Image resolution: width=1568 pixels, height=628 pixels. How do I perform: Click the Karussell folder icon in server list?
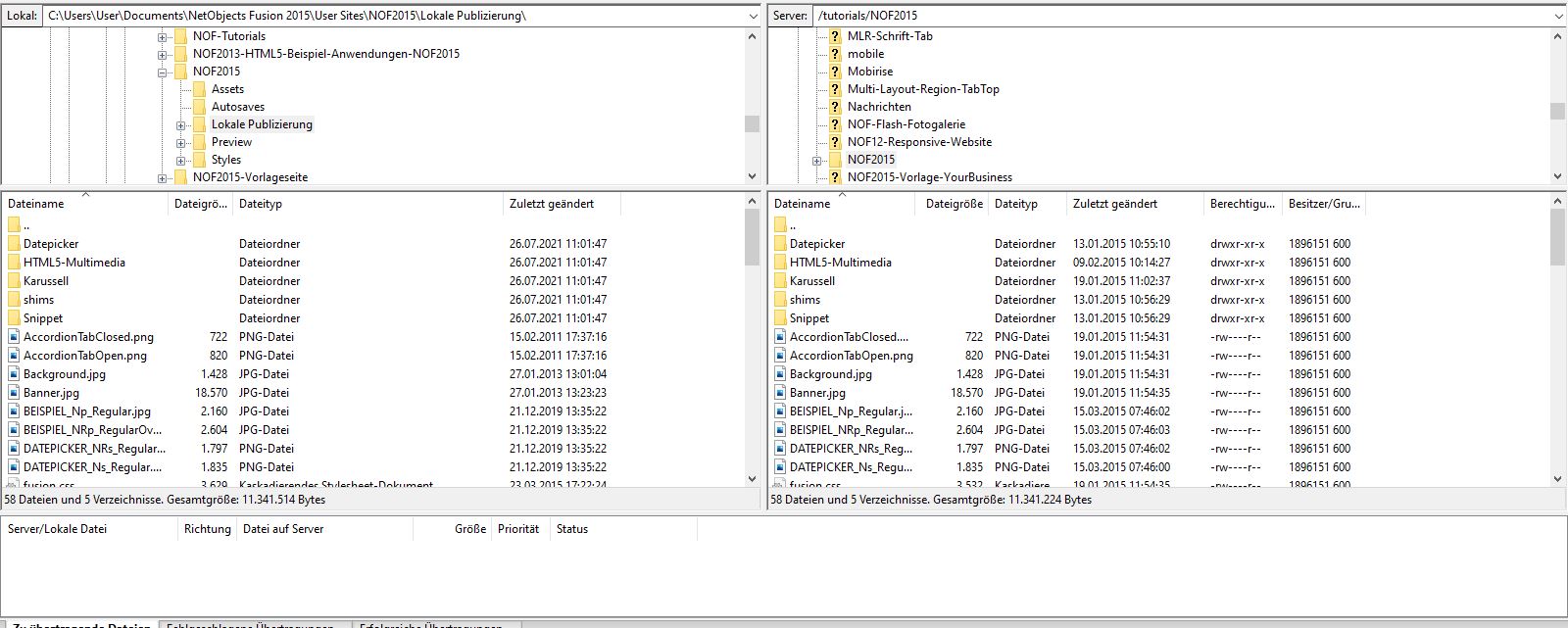click(x=780, y=281)
